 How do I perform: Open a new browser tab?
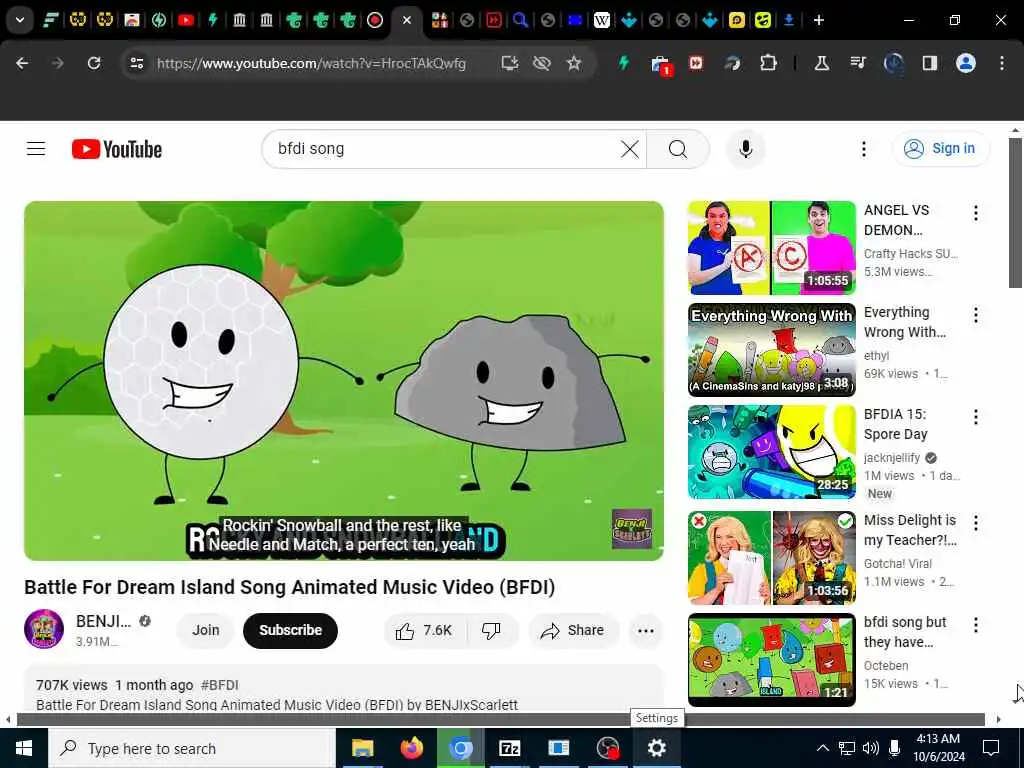pos(819,20)
